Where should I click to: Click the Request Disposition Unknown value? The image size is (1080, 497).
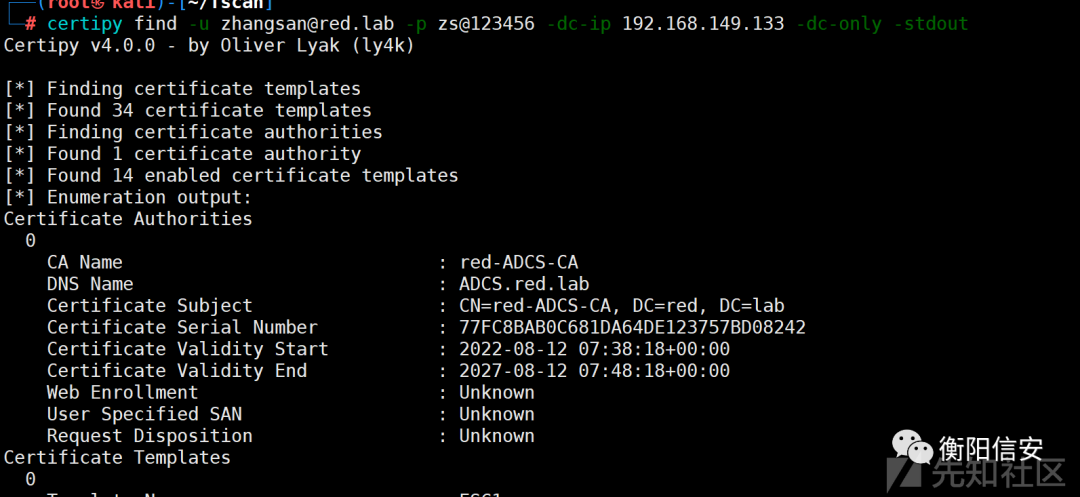[497, 436]
